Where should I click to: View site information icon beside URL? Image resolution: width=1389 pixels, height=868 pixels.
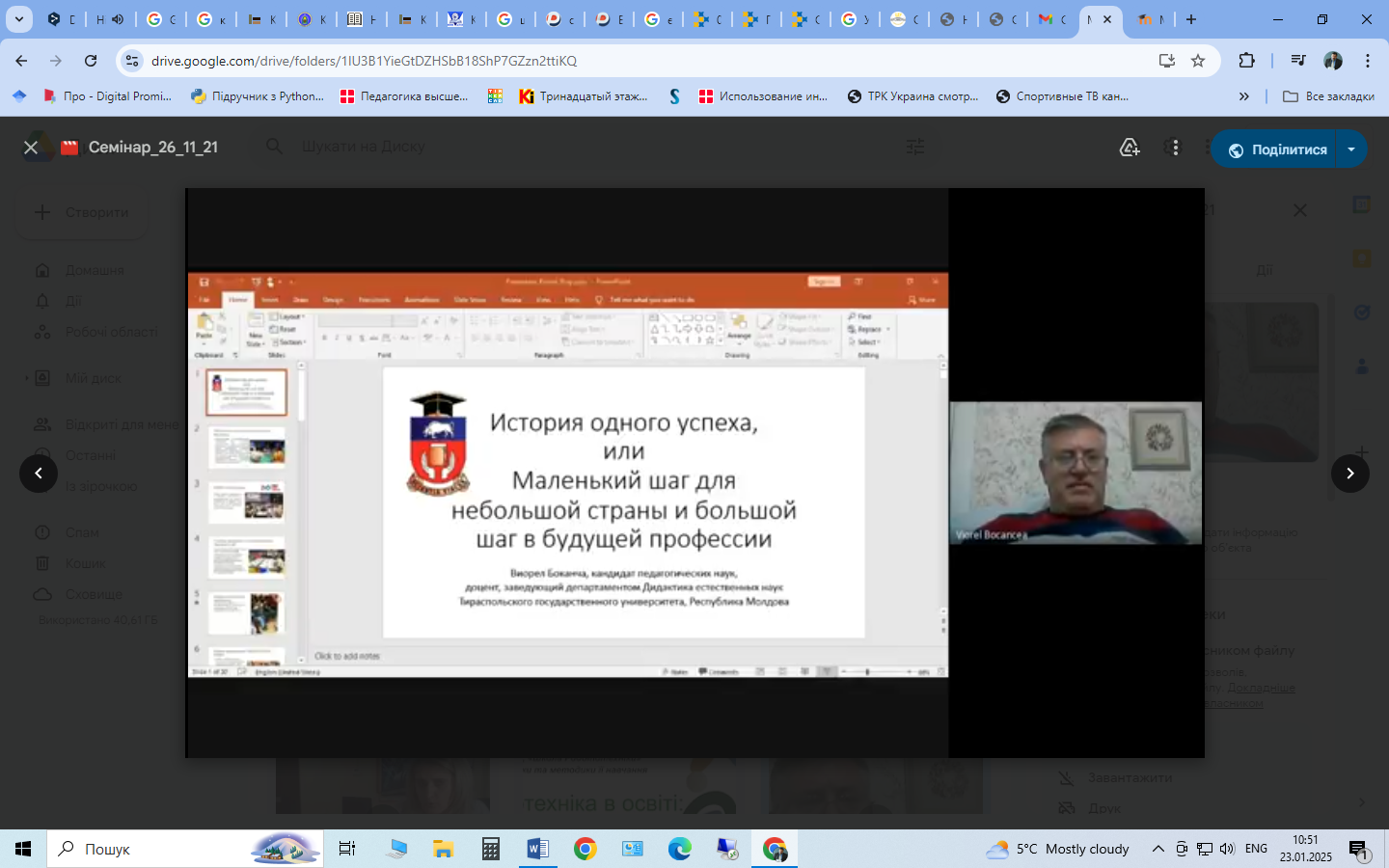132,61
